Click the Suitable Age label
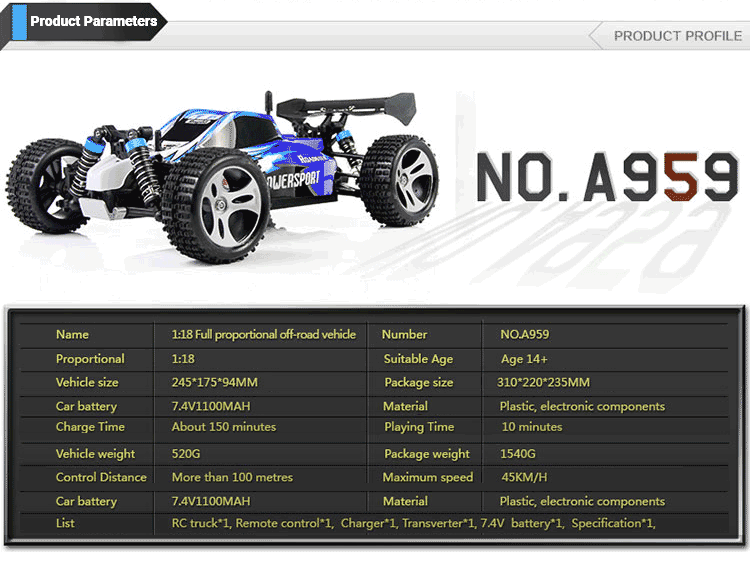The width and height of the screenshot is (750, 564). point(418,359)
